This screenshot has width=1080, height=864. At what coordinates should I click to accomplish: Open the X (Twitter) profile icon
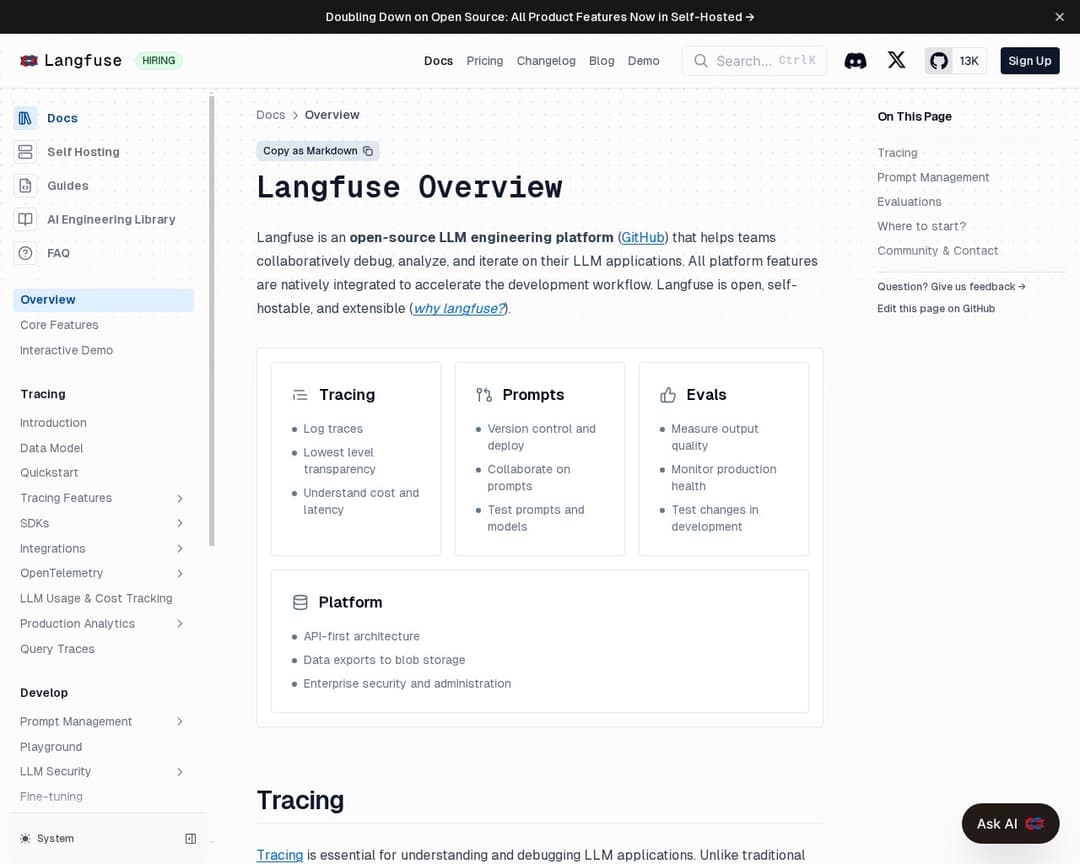896,60
